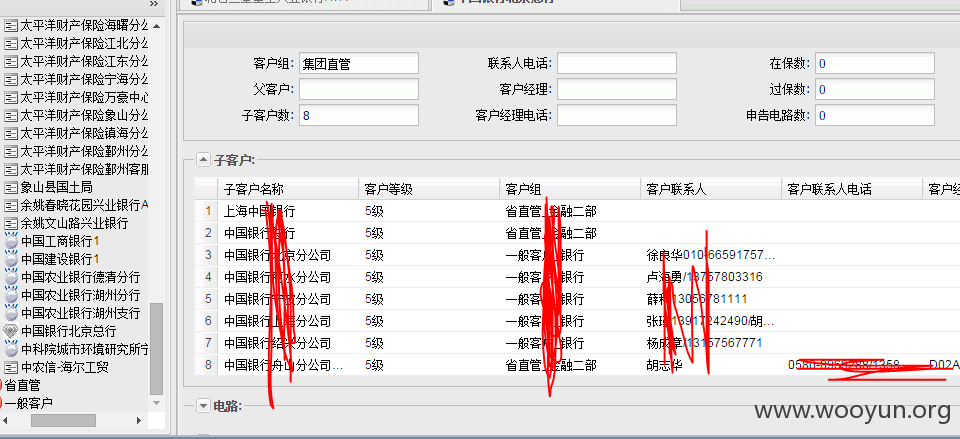
Task: Click the tree horizontal scrollbar thumb
Action: (x=64, y=421)
